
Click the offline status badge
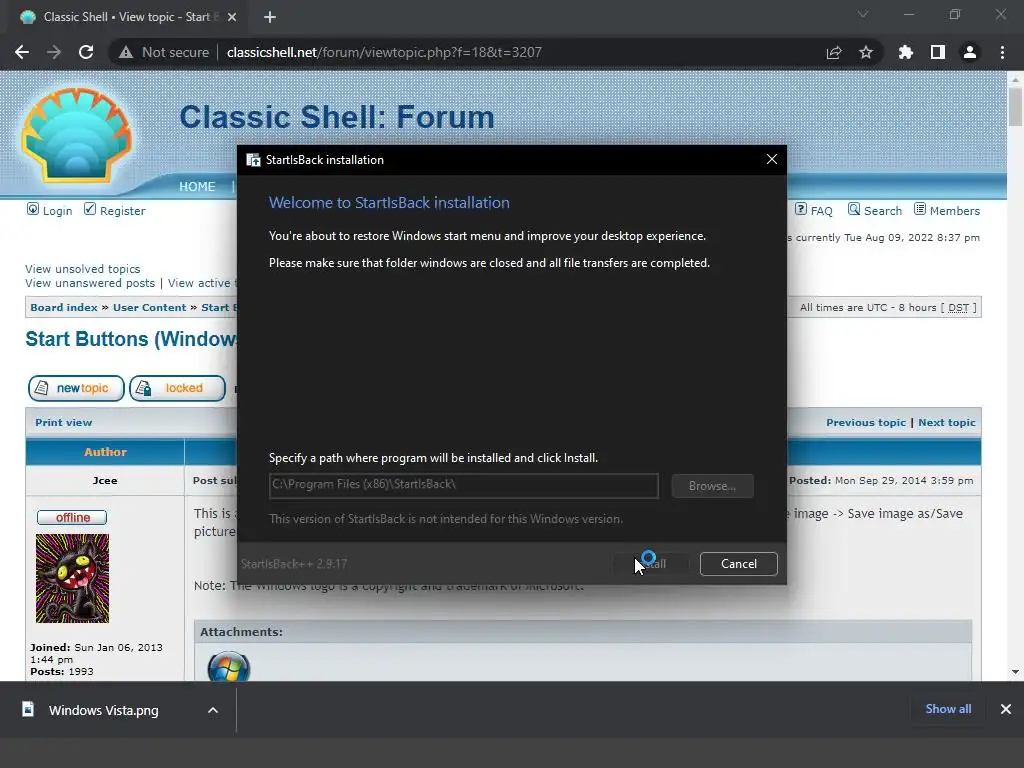72,517
